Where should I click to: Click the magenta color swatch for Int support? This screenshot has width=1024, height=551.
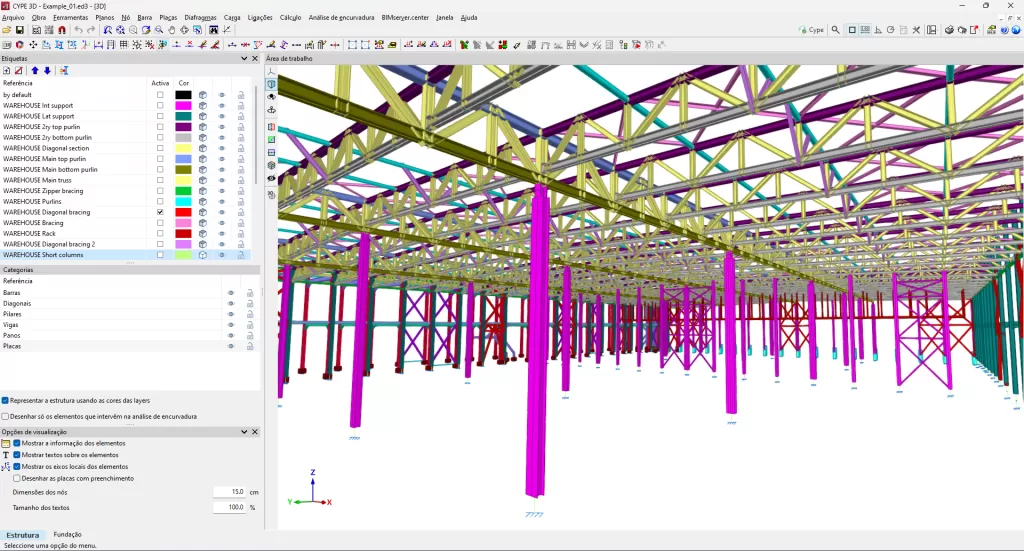point(183,106)
